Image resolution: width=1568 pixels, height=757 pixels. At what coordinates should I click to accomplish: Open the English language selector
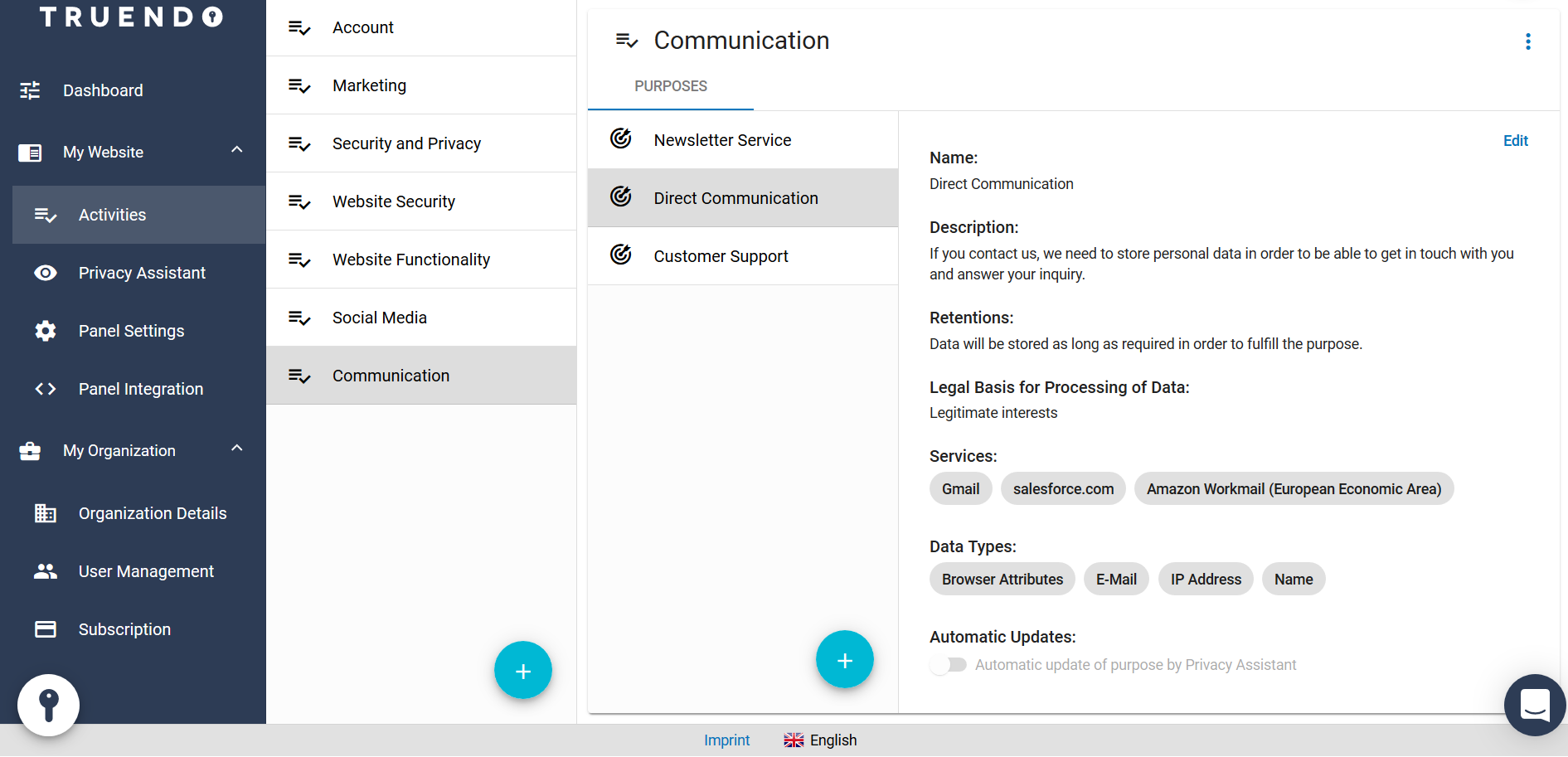point(820,740)
